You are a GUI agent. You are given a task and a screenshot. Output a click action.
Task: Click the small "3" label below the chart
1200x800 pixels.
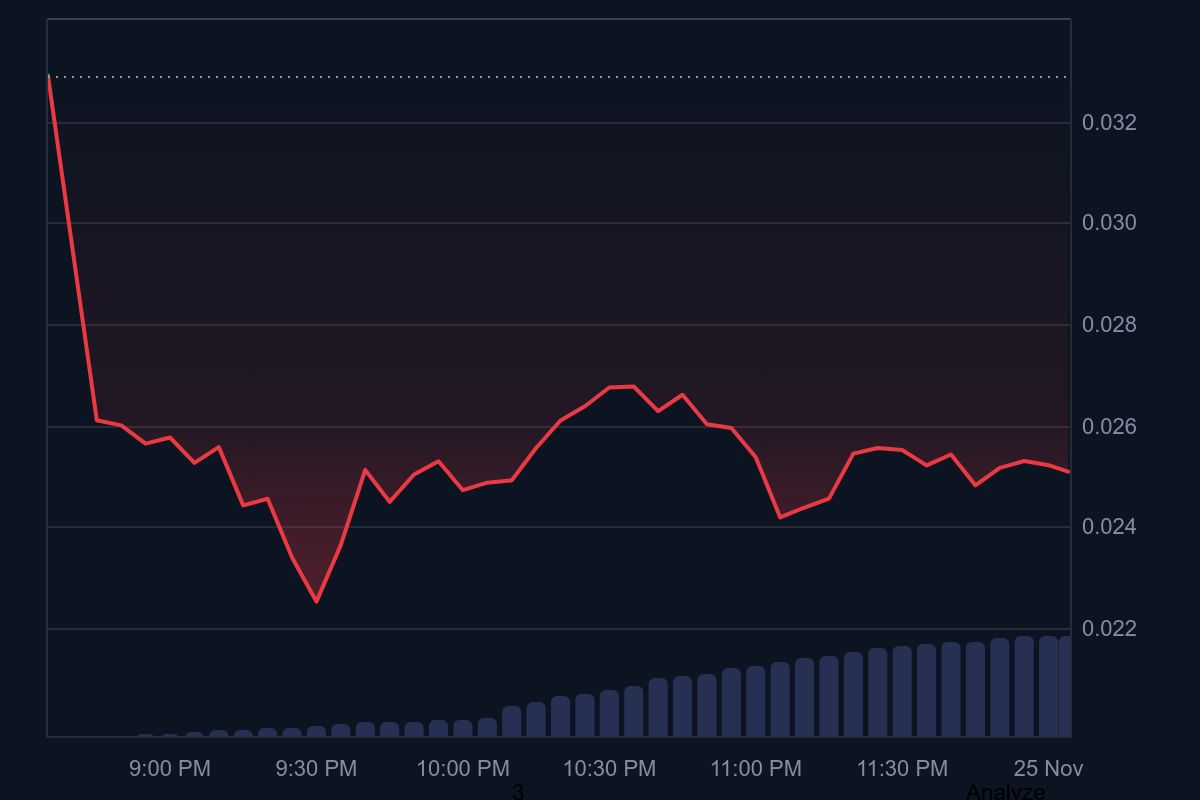[x=516, y=790]
